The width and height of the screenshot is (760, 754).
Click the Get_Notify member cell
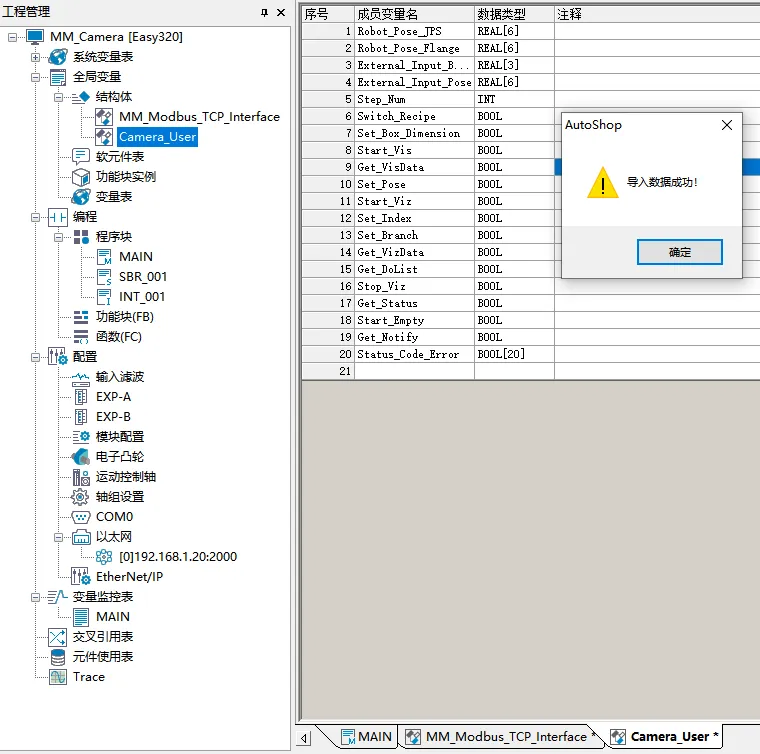[414, 337]
